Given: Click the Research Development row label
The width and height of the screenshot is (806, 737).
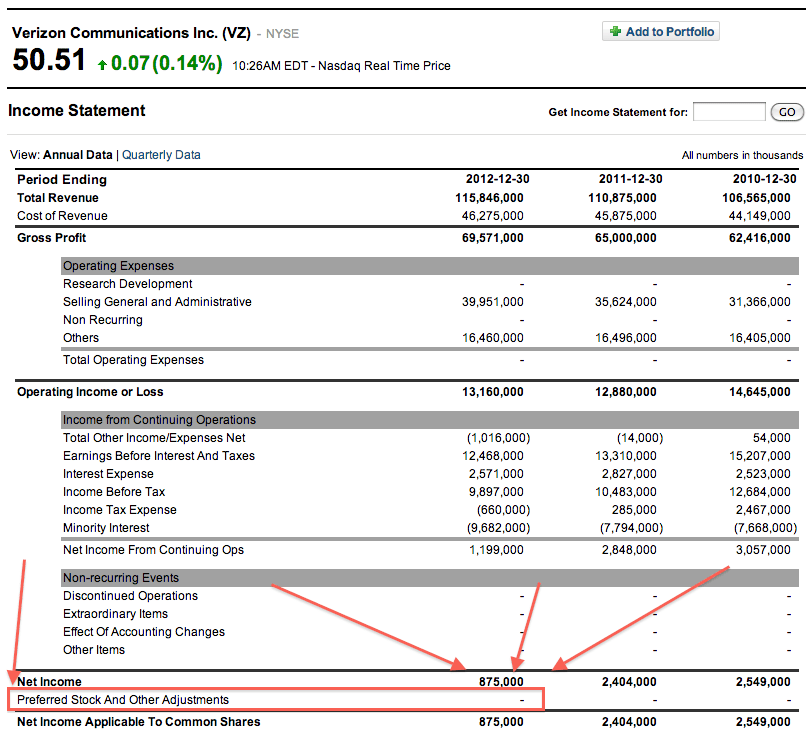Looking at the screenshot, I should pos(127,284).
